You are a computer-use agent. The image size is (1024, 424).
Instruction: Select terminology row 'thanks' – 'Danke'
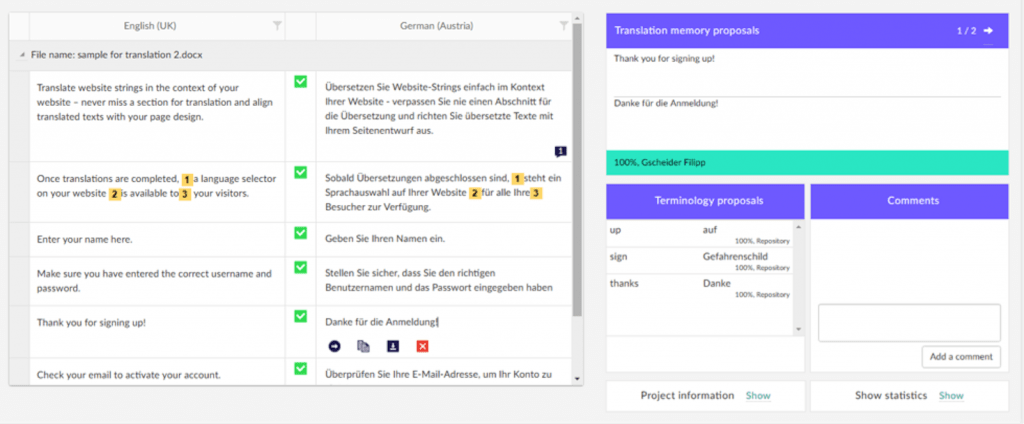(700, 287)
